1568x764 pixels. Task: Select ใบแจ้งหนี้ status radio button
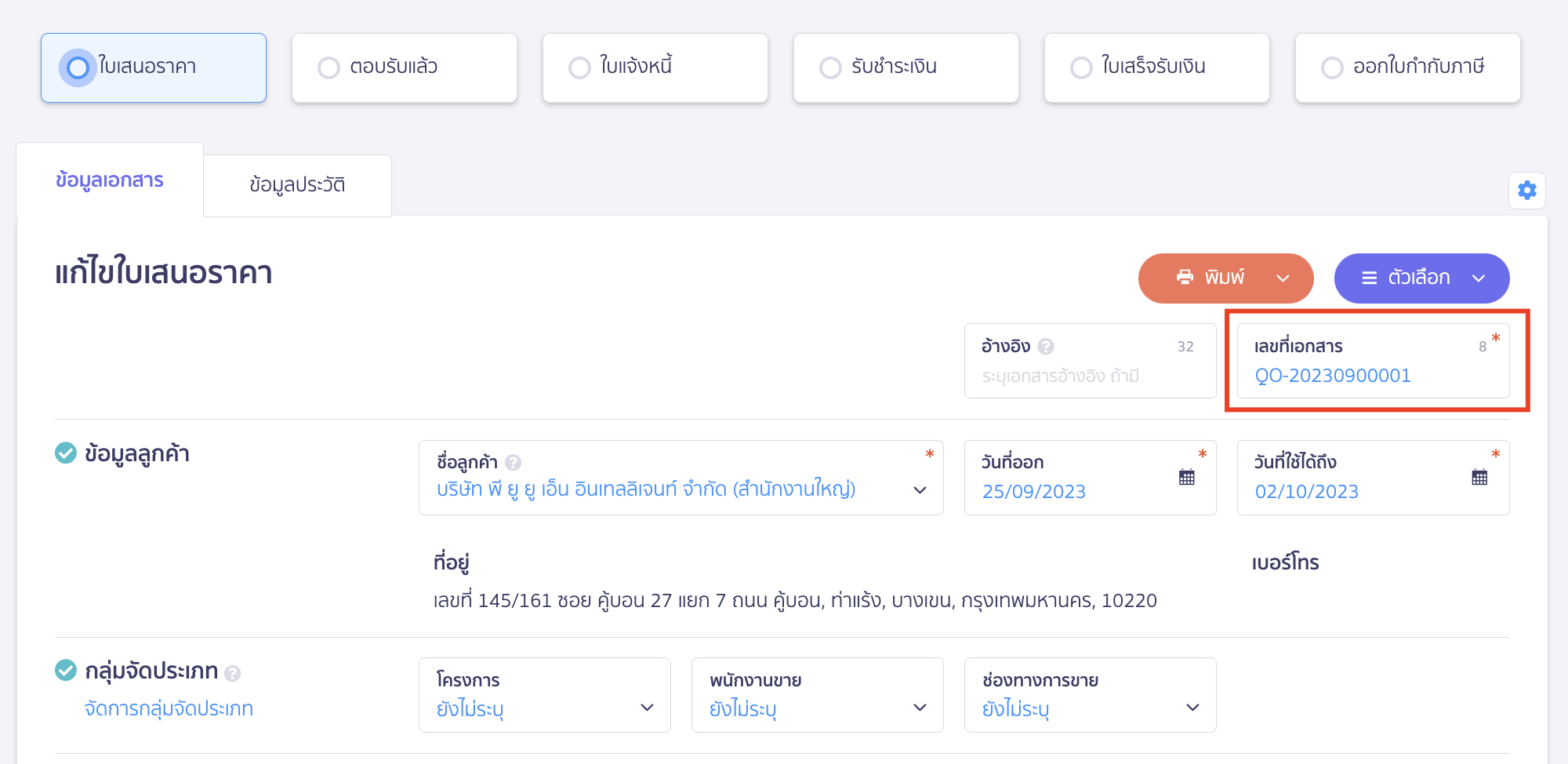pos(579,68)
